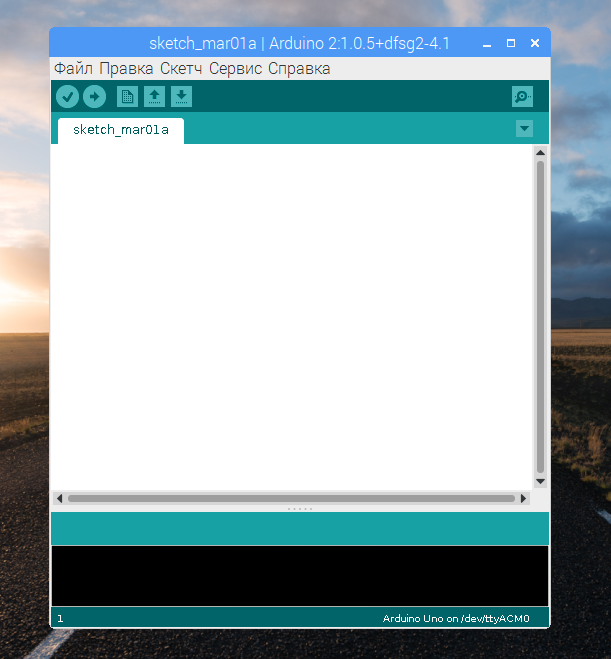Viewport: 611px width, 659px height.
Task: Click the Verify checkmark button
Action: pos(67,97)
